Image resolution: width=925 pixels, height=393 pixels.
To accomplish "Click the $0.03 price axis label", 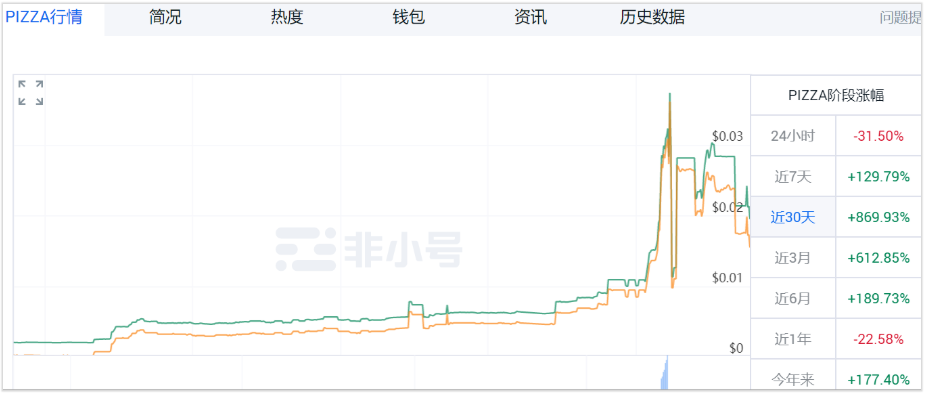I will [727, 136].
